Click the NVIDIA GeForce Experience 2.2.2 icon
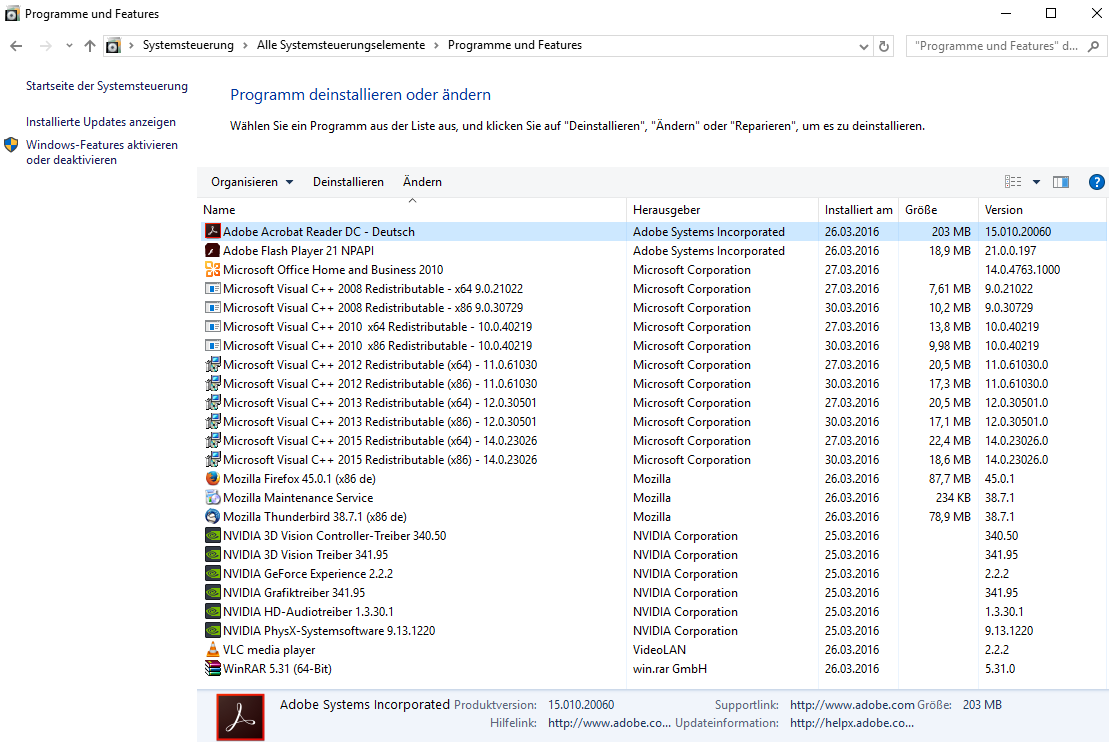 pos(212,574)
